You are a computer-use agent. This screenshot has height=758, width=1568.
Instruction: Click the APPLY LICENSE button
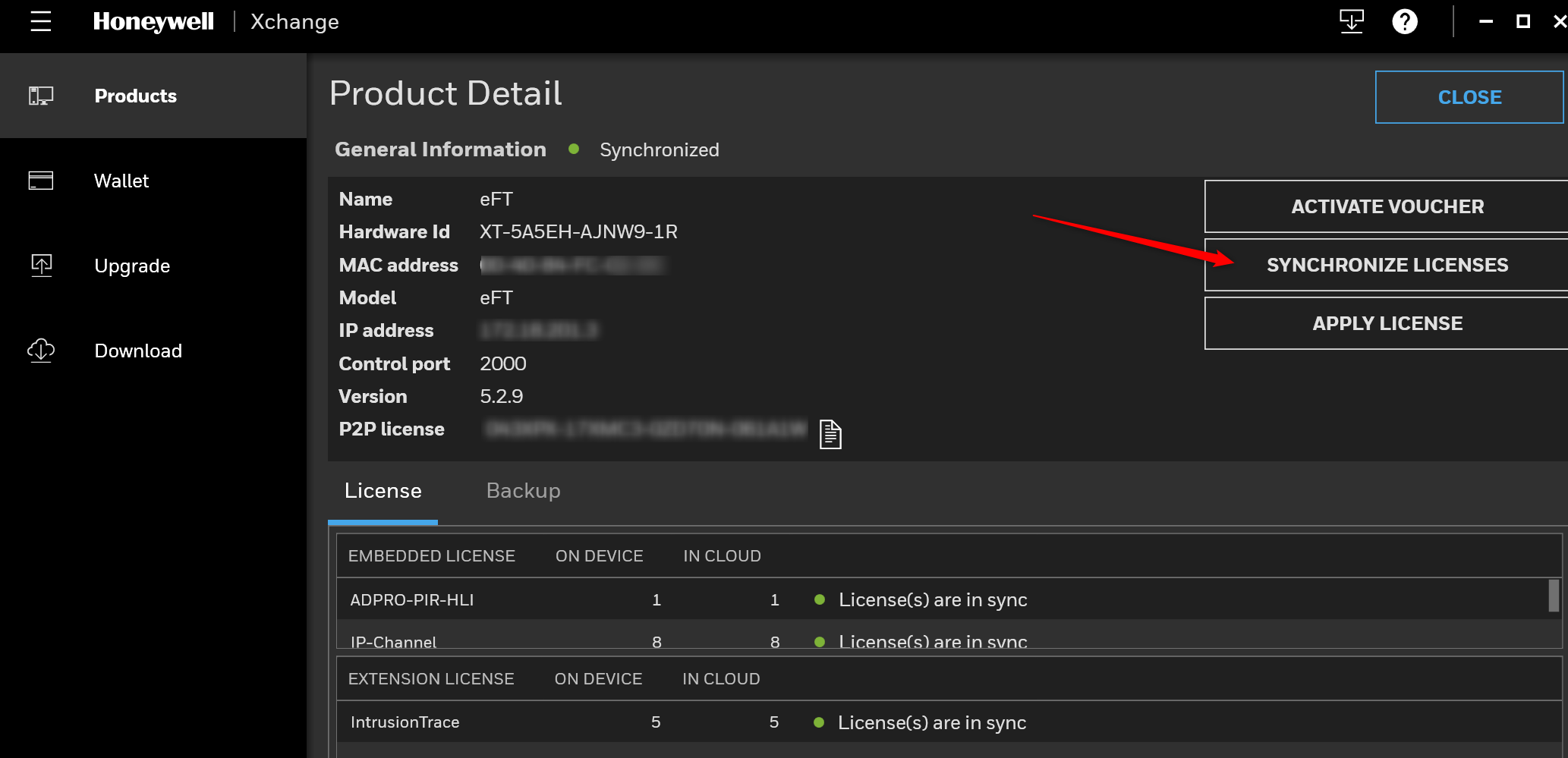[1387, 323]
